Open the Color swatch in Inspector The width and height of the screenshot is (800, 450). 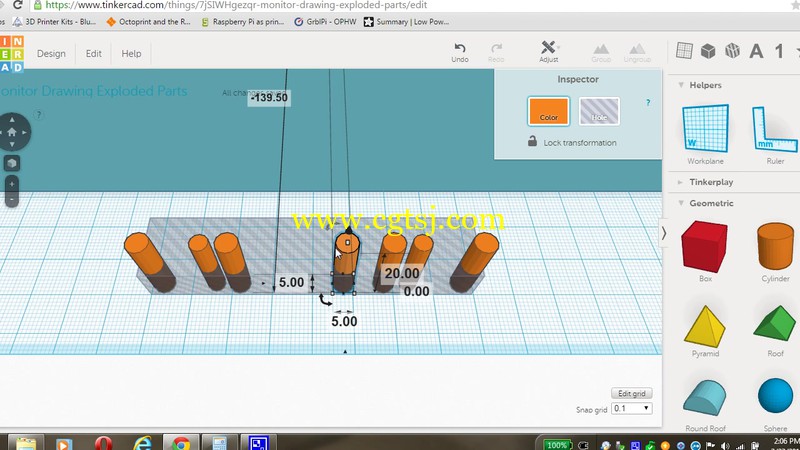coord(548,111)
